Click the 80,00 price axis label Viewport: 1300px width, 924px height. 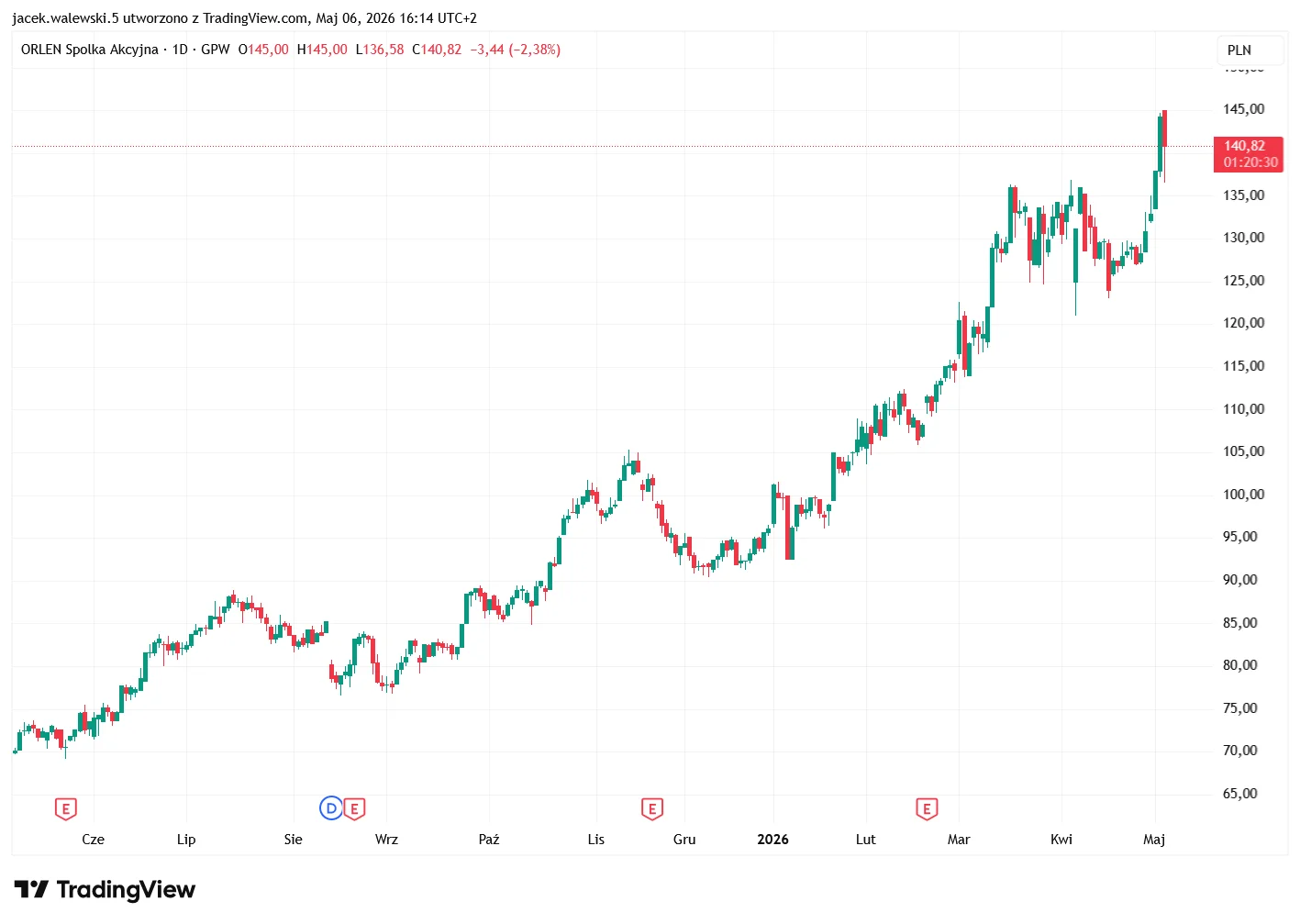coord(1239,665)
